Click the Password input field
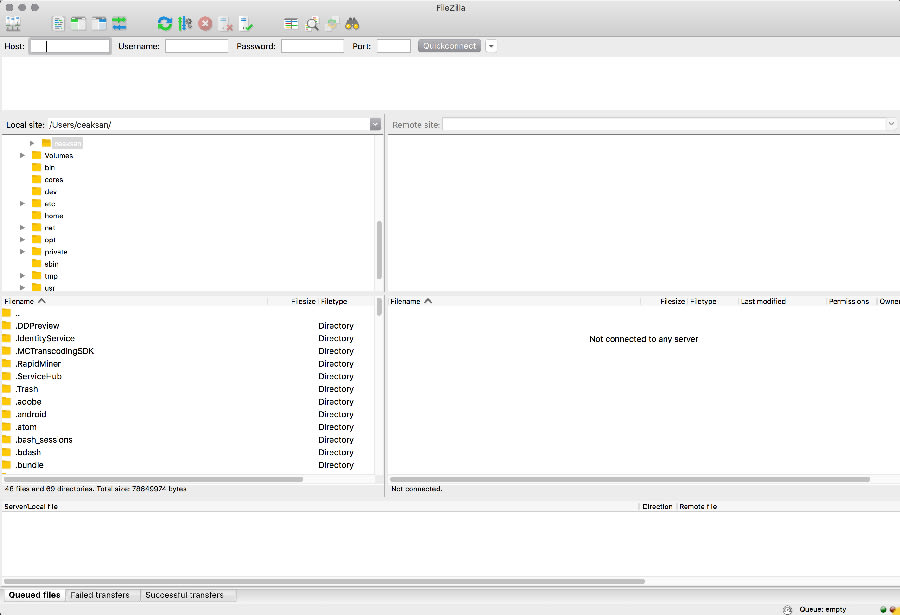Screen dimensions: 900x615 click(x=312, y=46)
